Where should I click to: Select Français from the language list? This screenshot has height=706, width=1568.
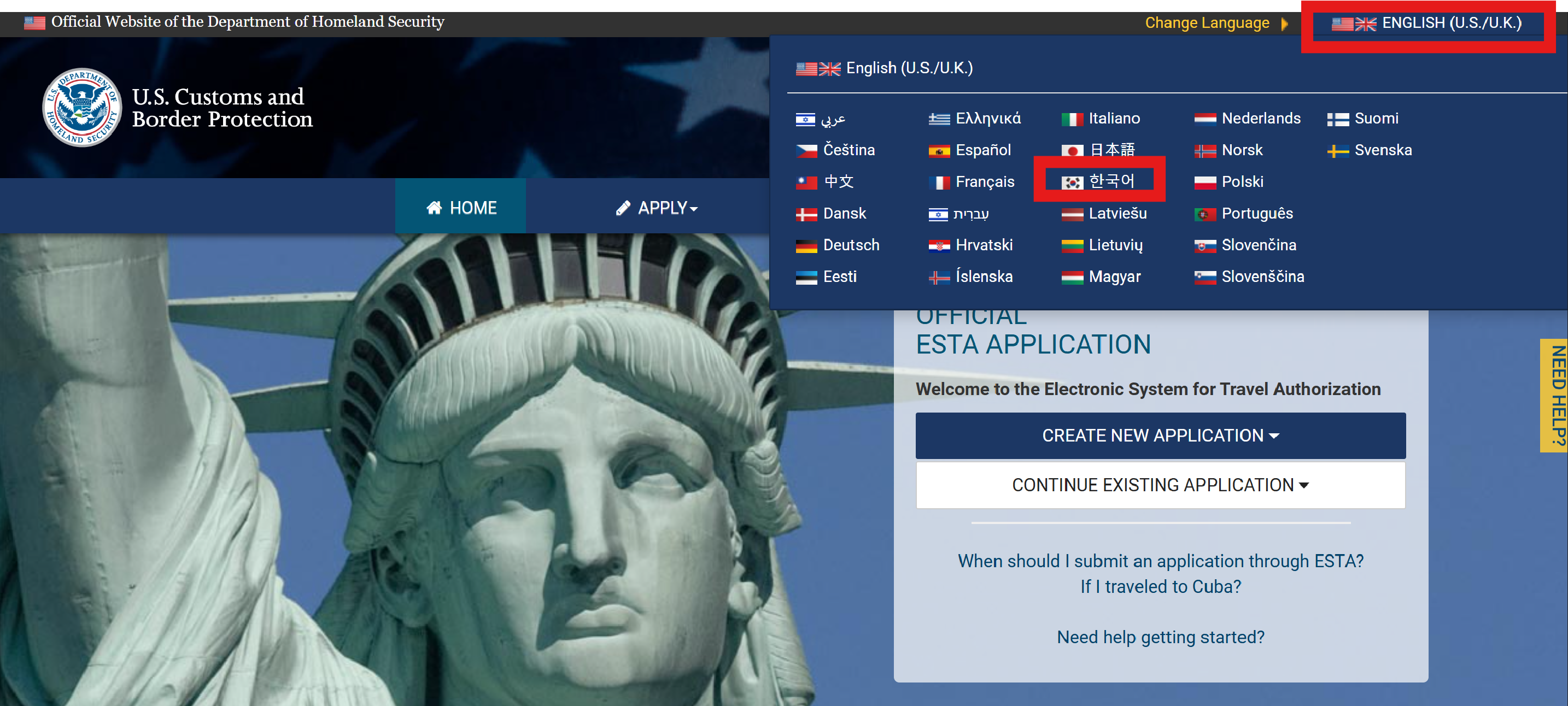[x=984, y=182]
